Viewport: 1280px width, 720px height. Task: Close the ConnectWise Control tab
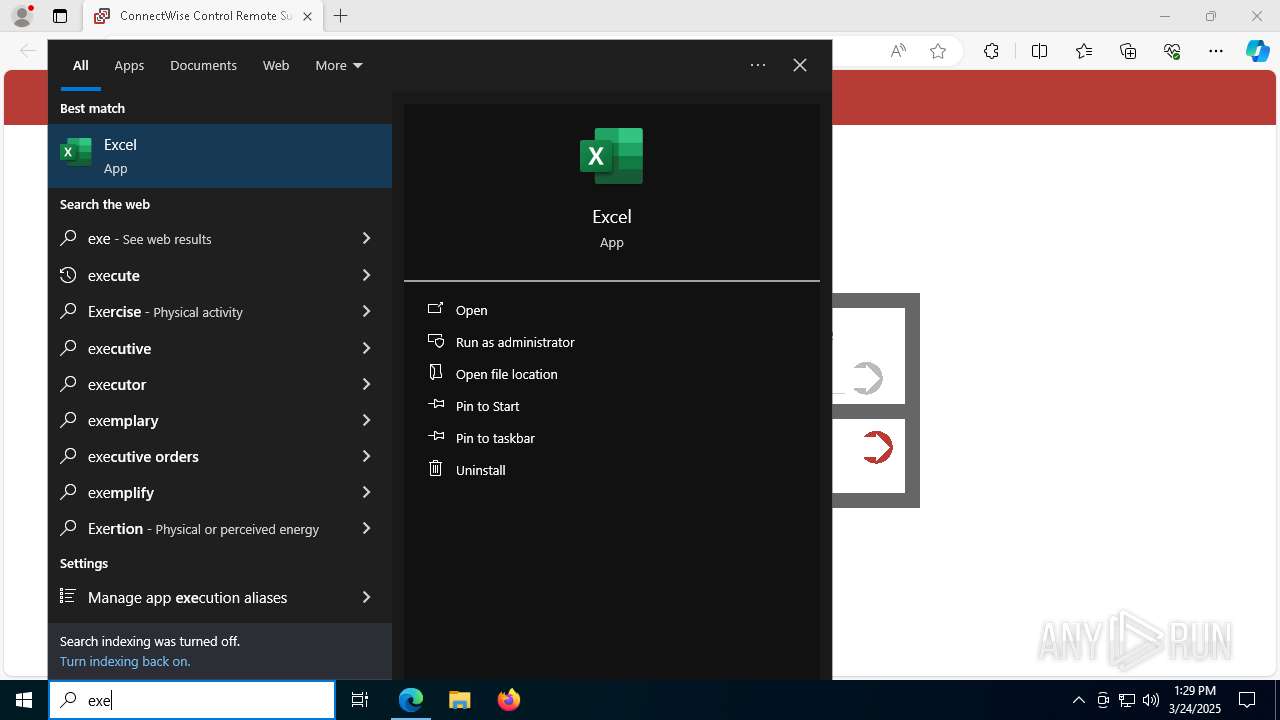307,16
